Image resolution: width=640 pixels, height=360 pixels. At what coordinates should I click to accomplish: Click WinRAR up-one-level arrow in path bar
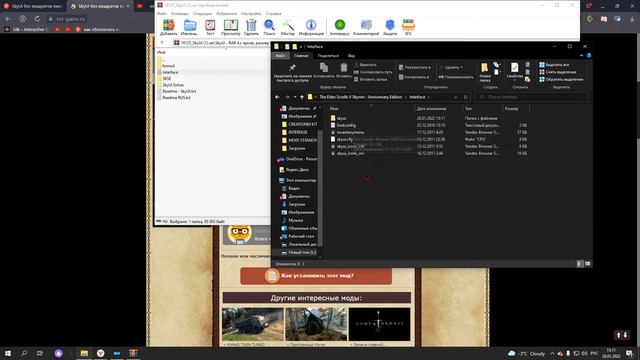click(162, 42)
